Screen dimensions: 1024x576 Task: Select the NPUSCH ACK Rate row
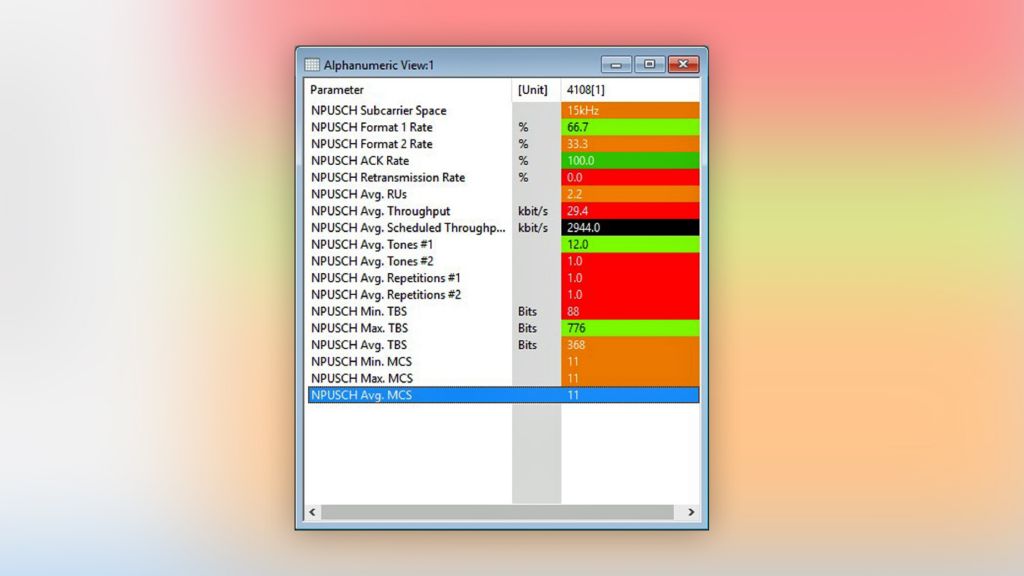(360, 161)
